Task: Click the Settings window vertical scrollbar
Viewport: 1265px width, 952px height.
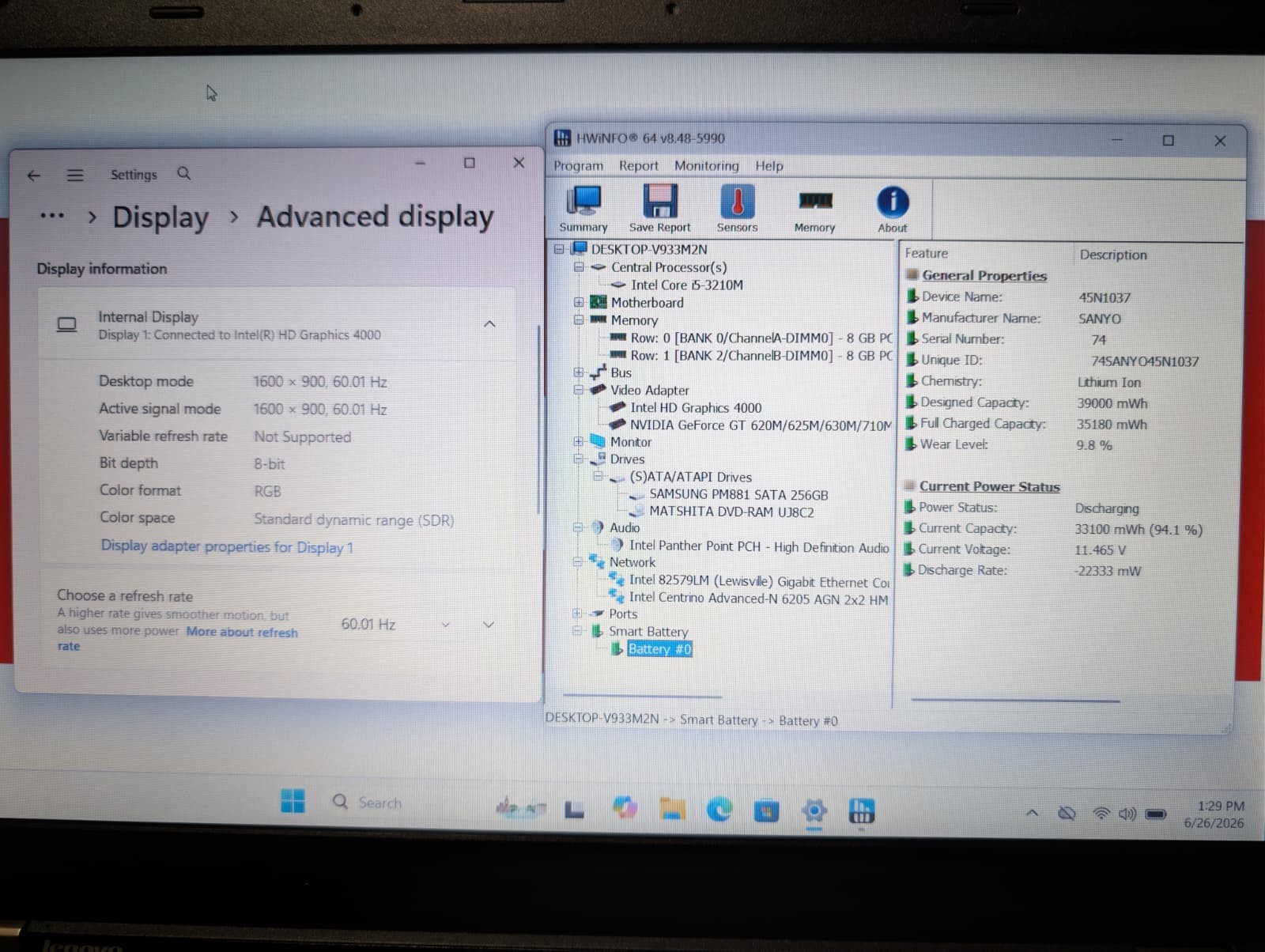Action: point(538,419)
